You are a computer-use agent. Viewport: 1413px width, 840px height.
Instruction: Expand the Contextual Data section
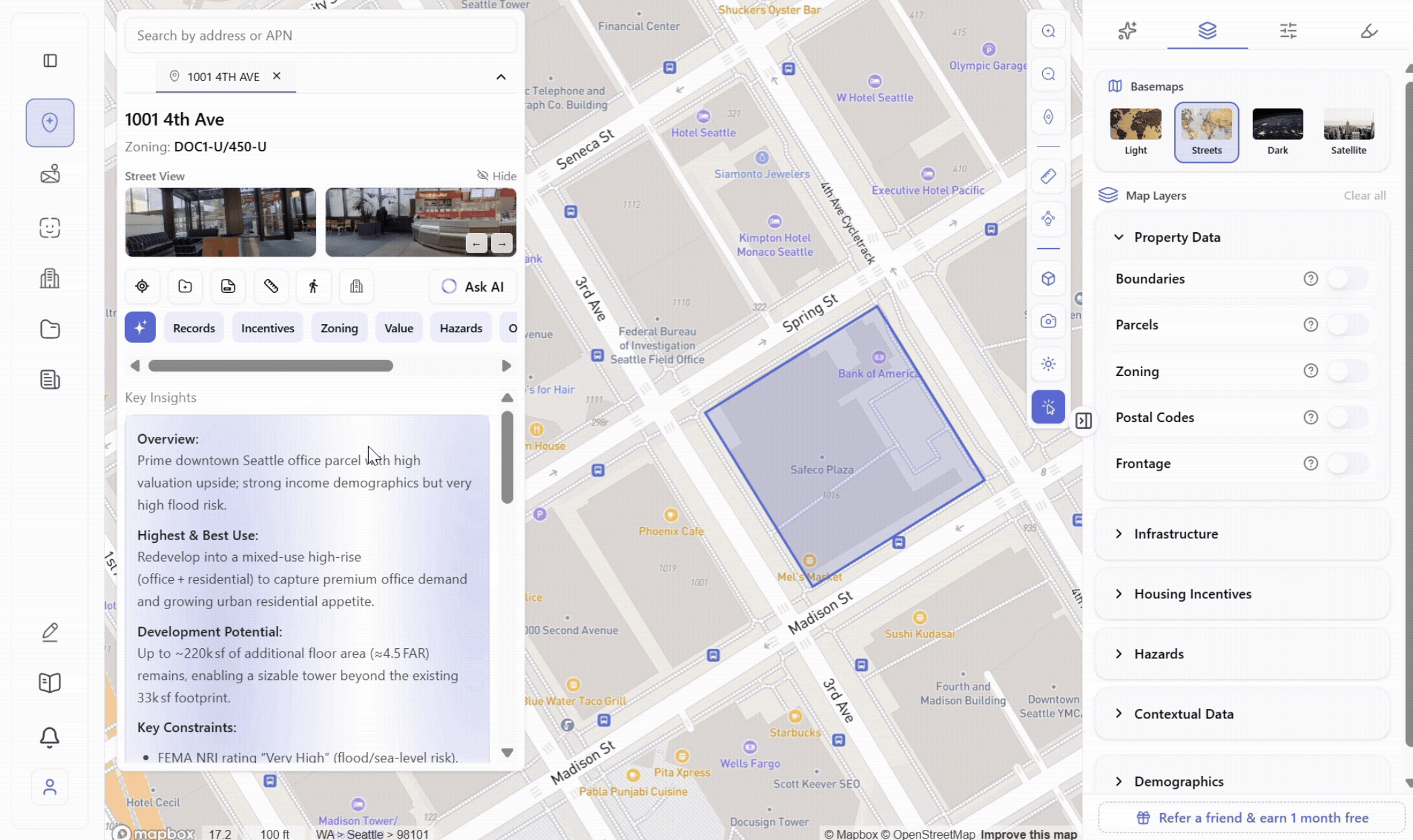pos(1241,714)
